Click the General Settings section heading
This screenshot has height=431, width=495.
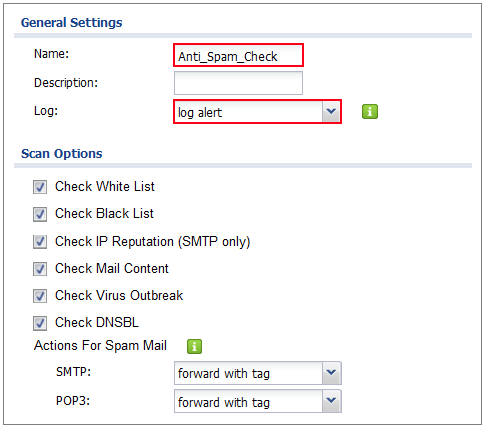point(71,22)
